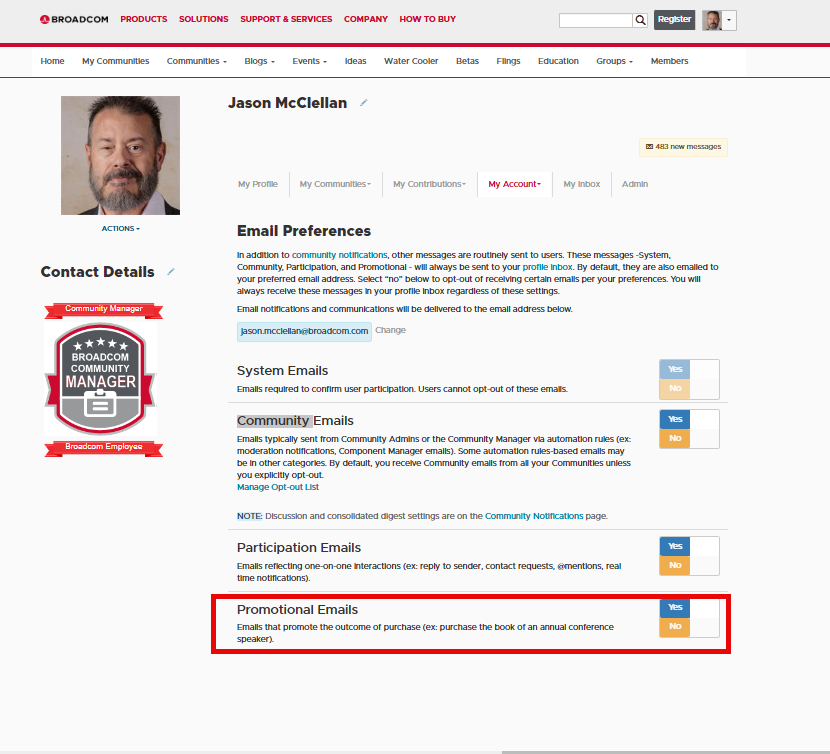The image size is (830, 754).
Task: Click the Register button
Action: click(674, 20)
